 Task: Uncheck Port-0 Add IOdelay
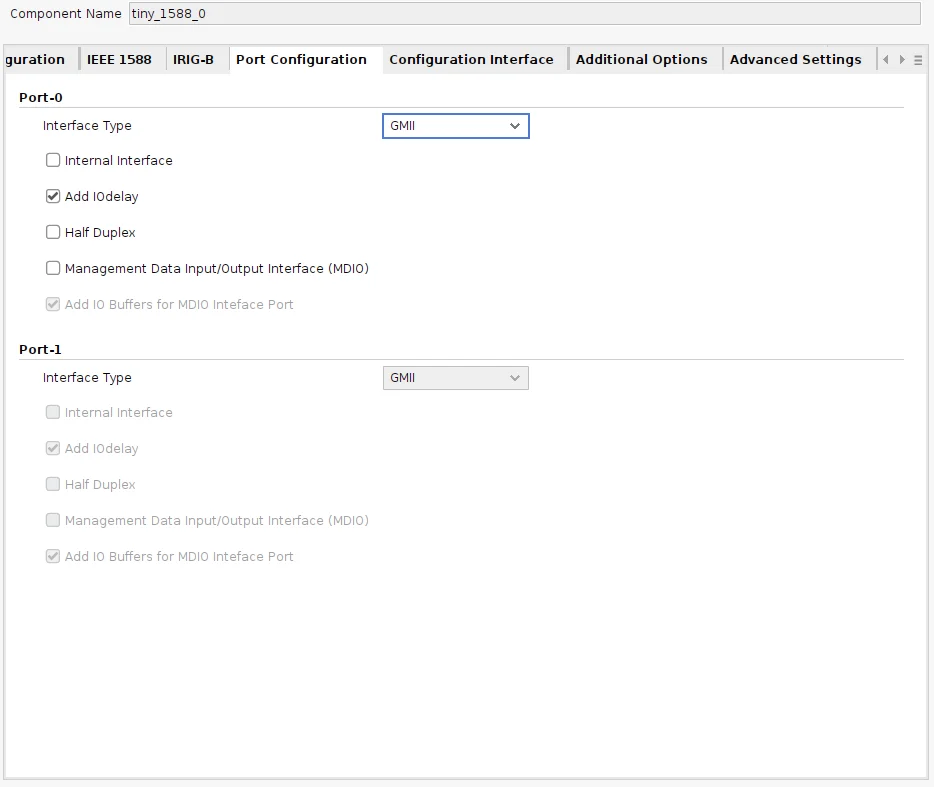pyautogui.click(x=54, y=197)
